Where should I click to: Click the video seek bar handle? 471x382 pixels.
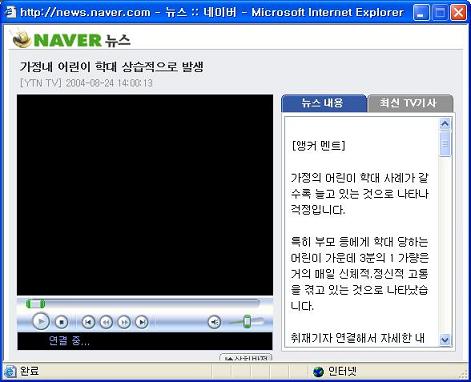tap(35, 304)
